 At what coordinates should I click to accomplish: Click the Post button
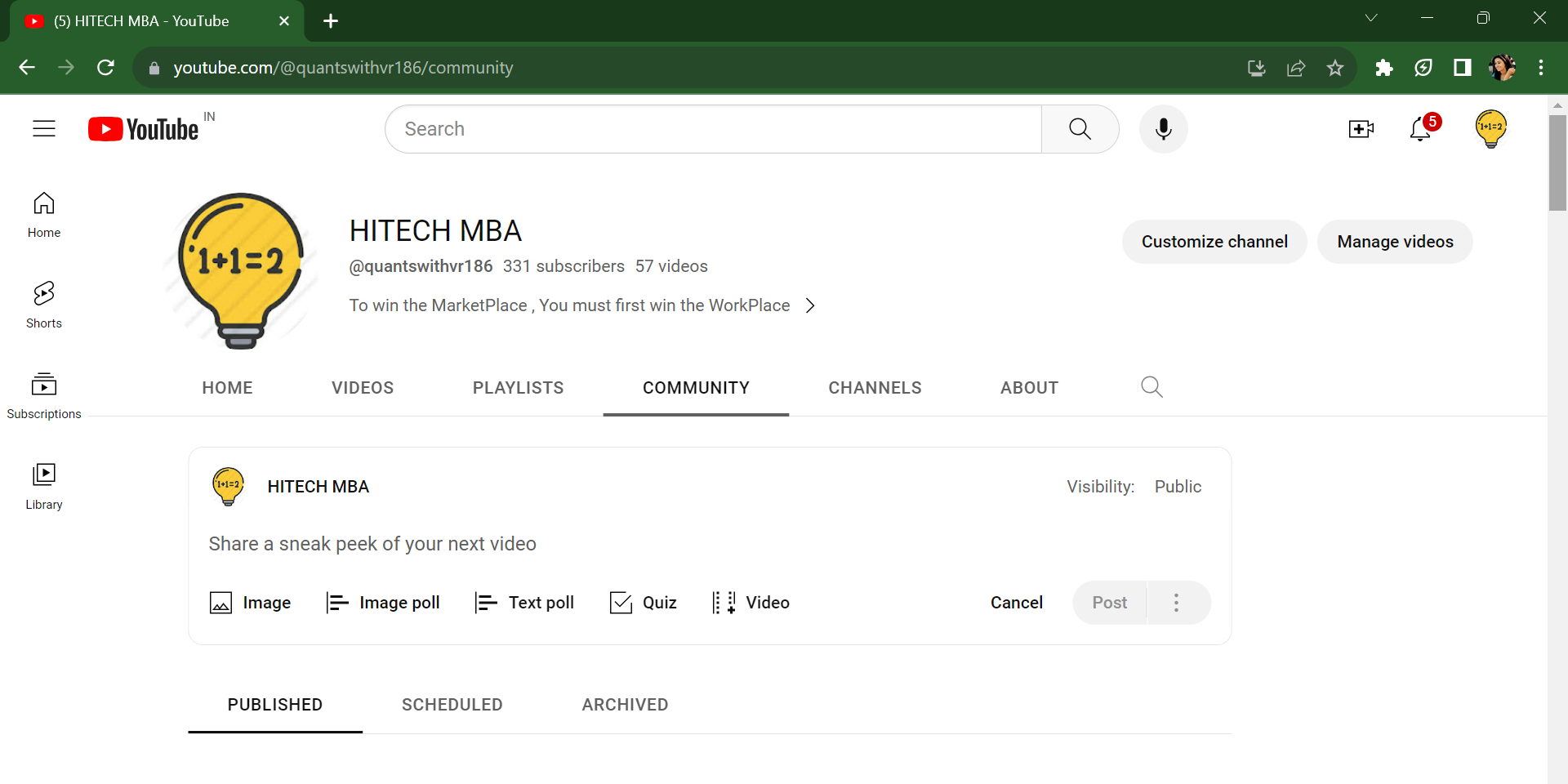(x=1109, y=603)
